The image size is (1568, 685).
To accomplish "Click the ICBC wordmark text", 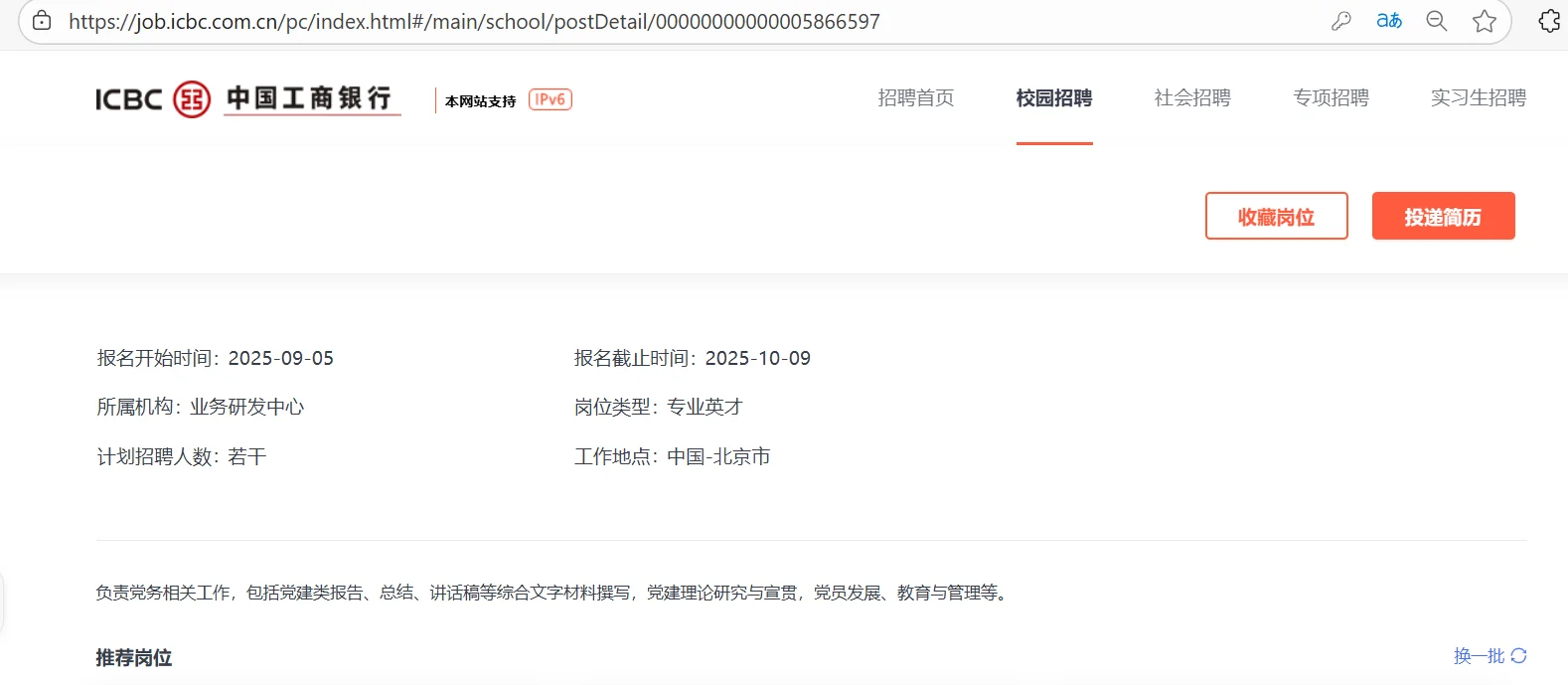I will coord(128,99).
